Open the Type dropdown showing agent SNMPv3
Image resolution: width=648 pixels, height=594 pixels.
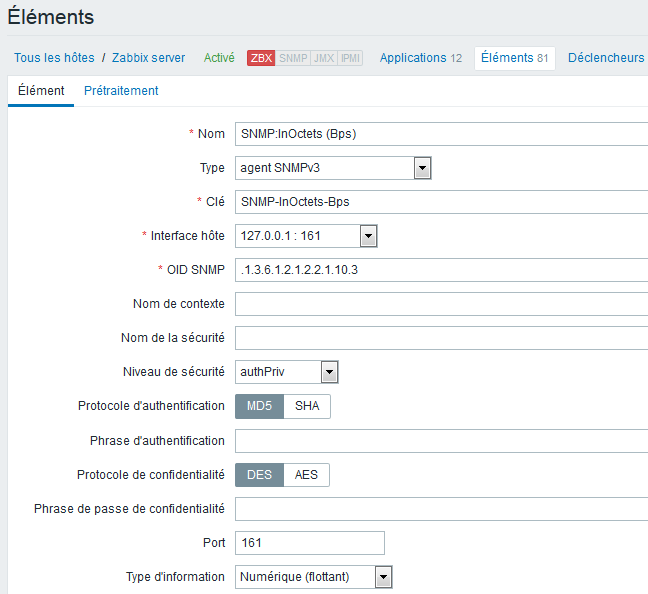click(333, 168)
